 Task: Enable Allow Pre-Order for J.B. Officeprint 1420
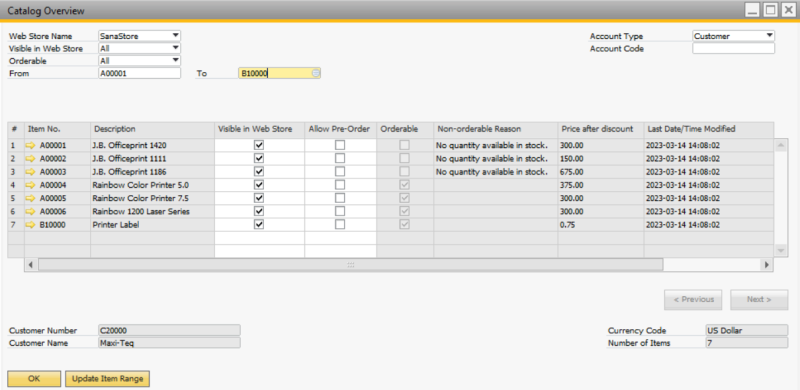click(340, 145)
